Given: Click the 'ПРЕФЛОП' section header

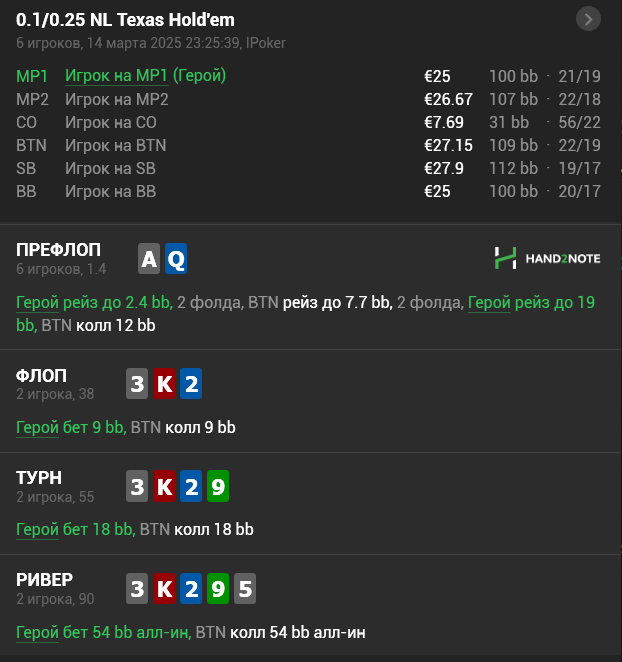Looking at the screenshot, I should click(x=58, y=250).
